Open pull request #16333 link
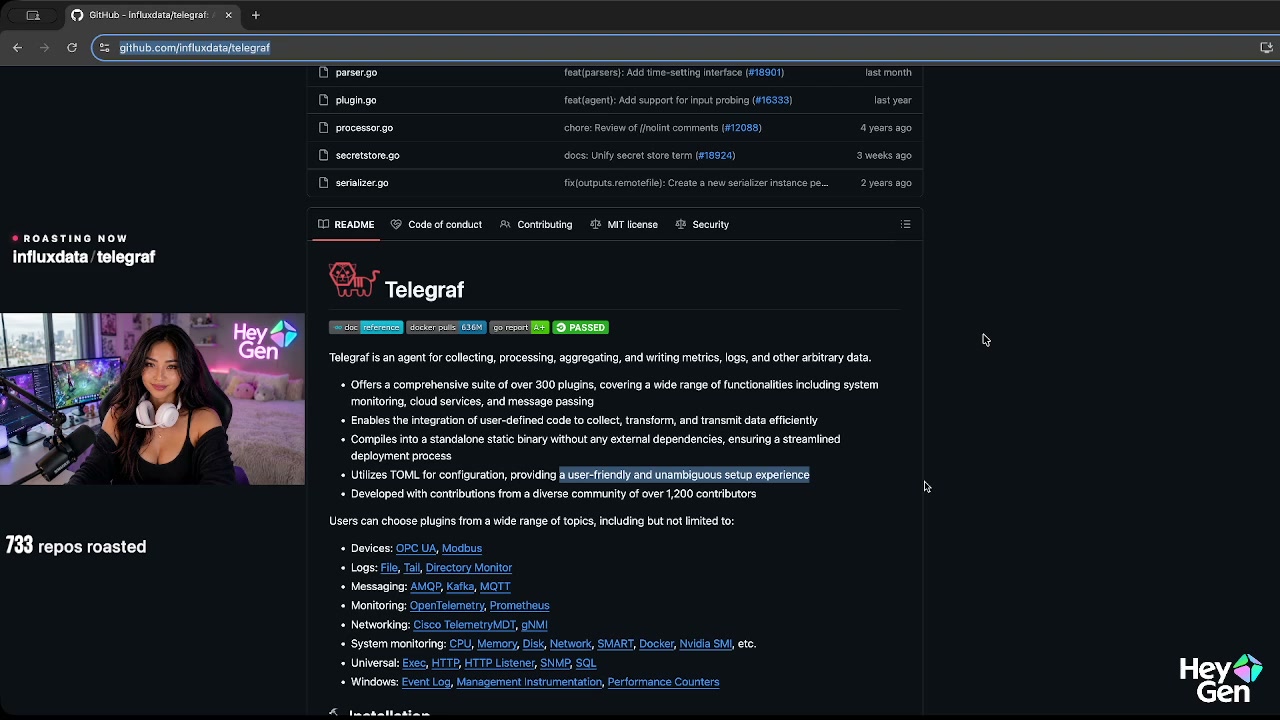The width and height of the screenshot is (1280, 720). coord(772,100)
